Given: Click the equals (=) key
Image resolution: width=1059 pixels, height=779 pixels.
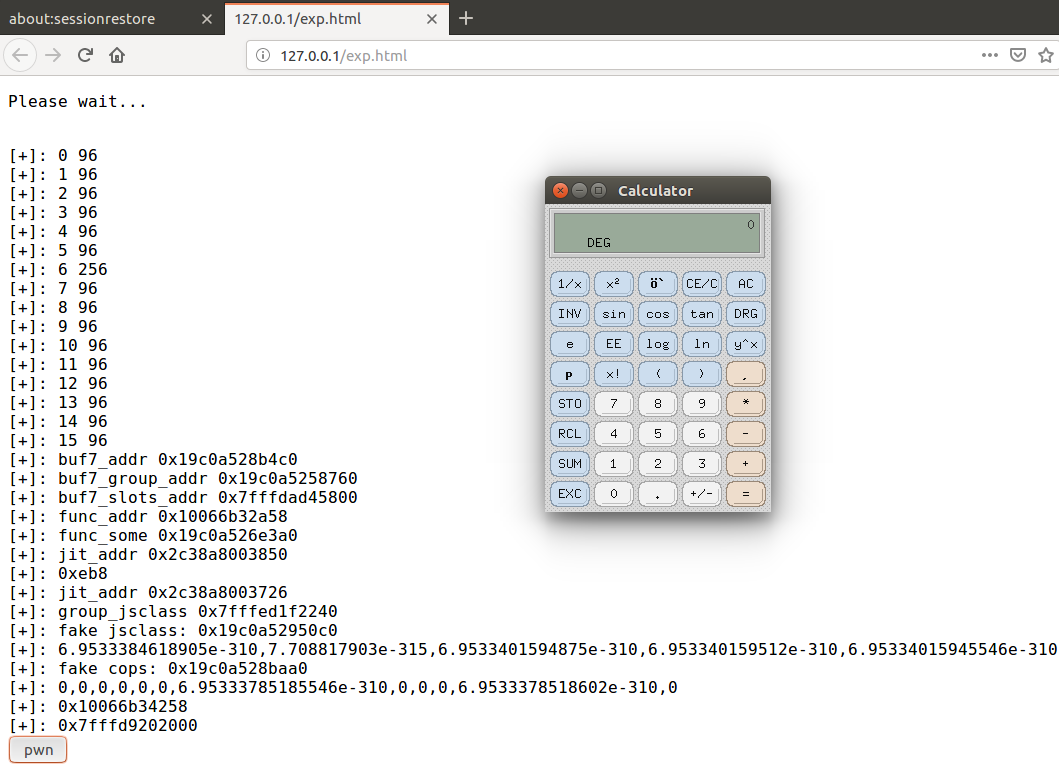Looking at the screenshot, I should (x=746, y=494).
